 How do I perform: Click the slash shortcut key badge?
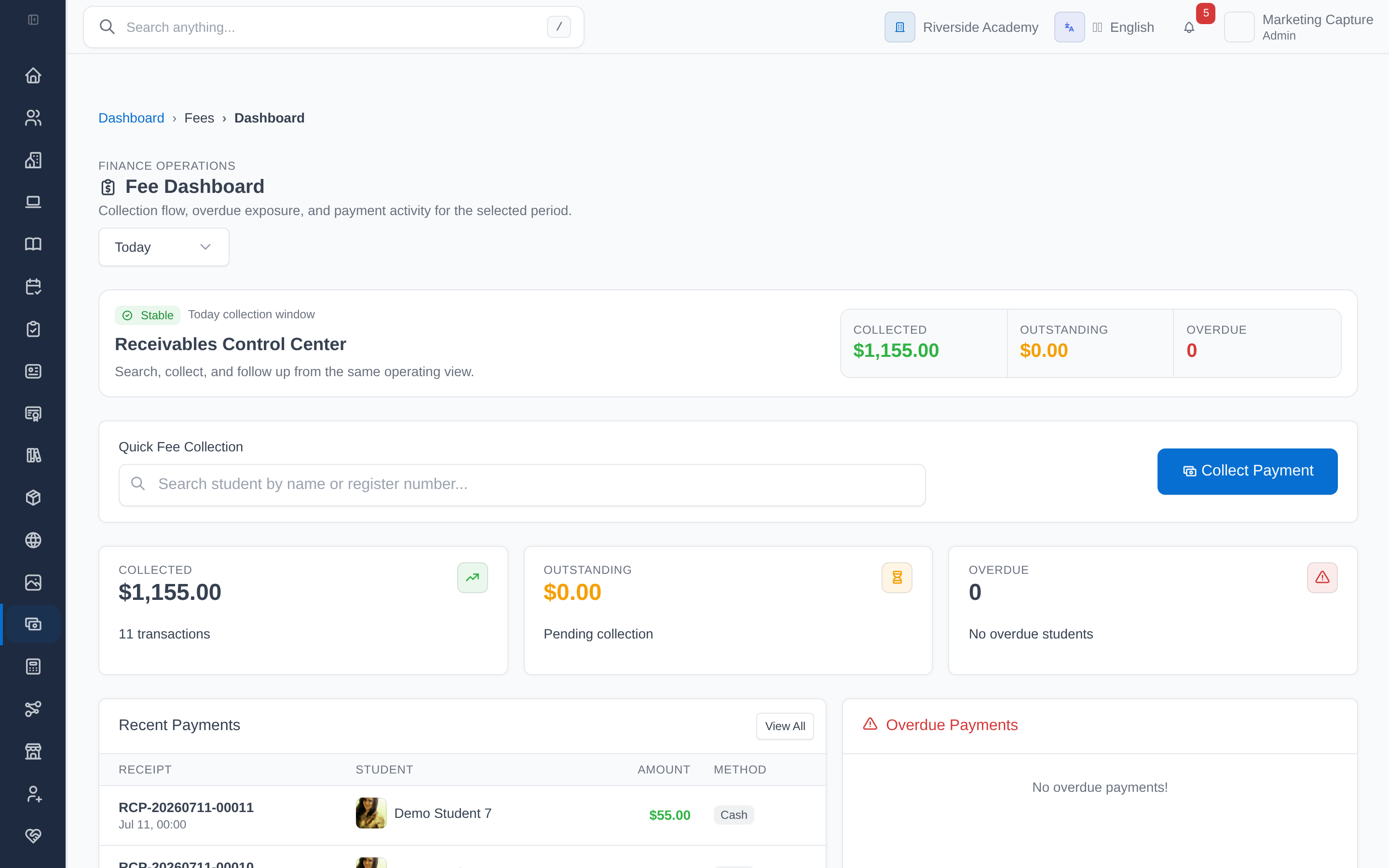pos(558,27)
